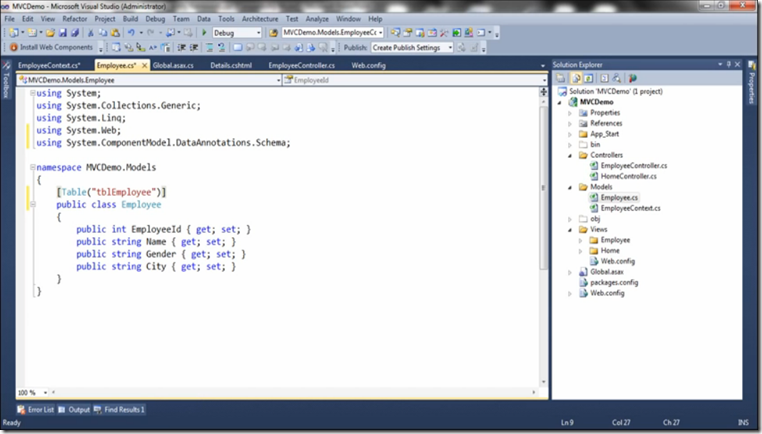762x434 pixels.
Task: Expand the App_Start folder node
Action: click(570, 134)
